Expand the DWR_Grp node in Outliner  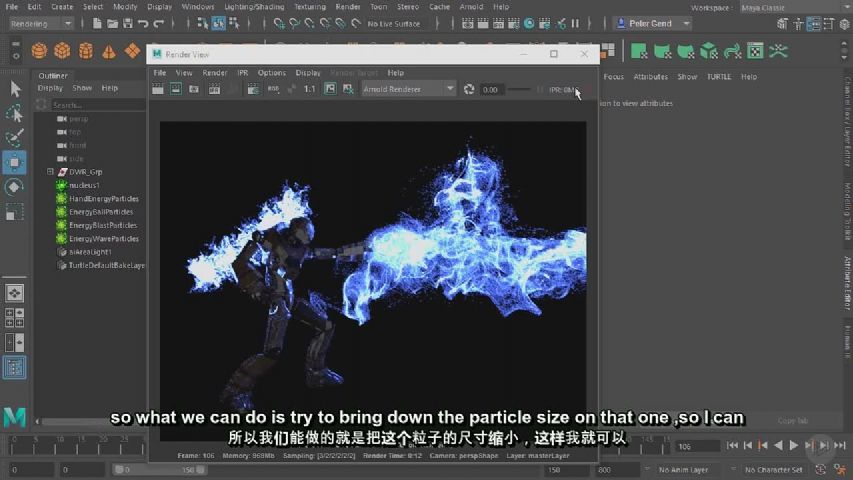coord(50,171)
